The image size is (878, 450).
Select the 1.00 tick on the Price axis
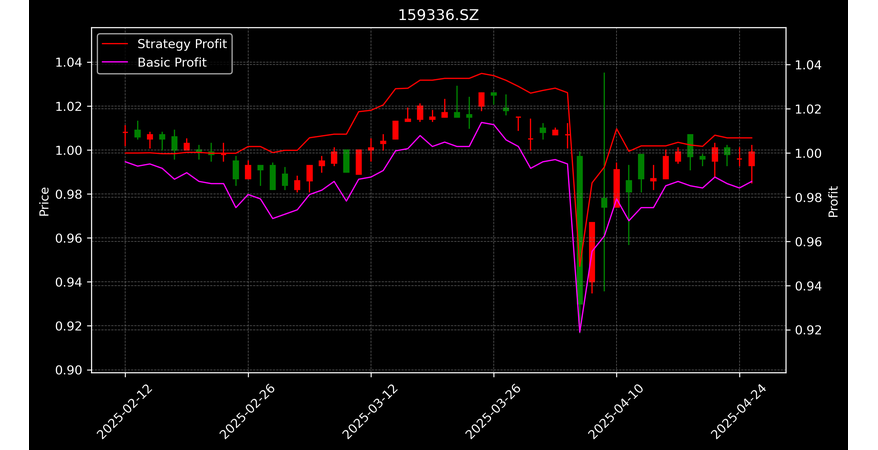coord(68,151)
